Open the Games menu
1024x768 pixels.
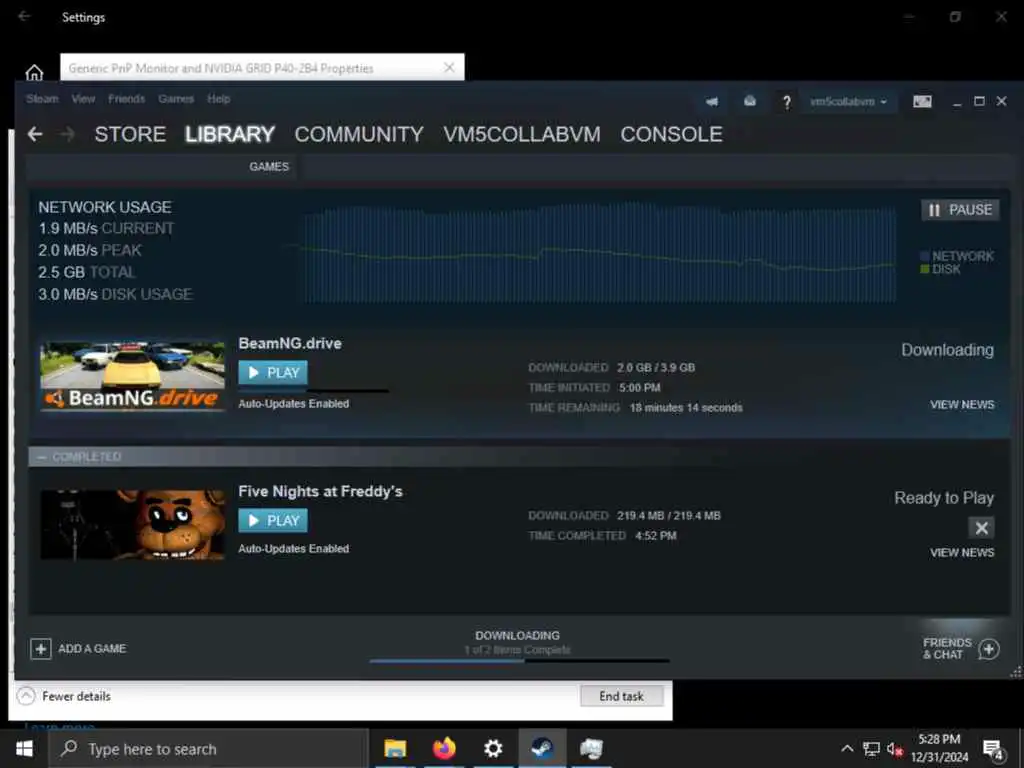[x=176, y=99]
